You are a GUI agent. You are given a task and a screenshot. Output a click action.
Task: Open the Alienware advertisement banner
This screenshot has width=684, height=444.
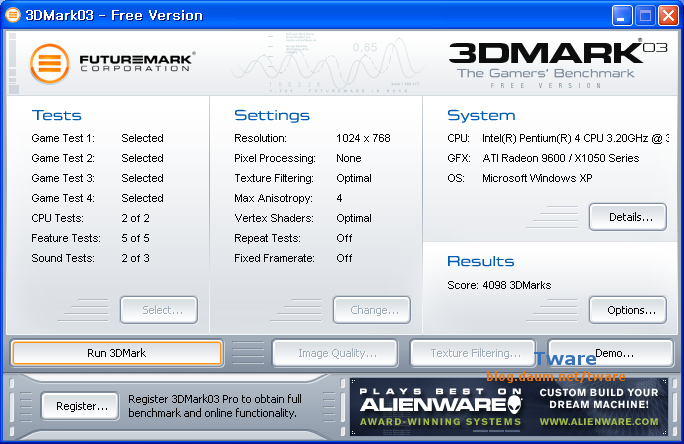click(509, 406)
